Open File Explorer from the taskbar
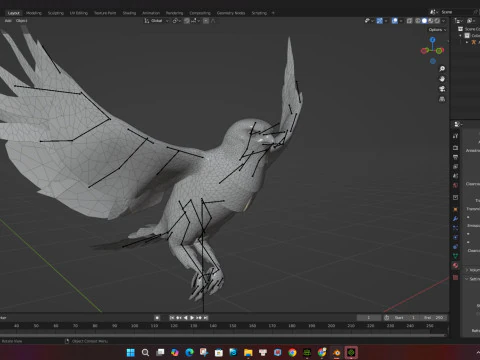Viewport: 480px width, 360px height. coord(248,352)
